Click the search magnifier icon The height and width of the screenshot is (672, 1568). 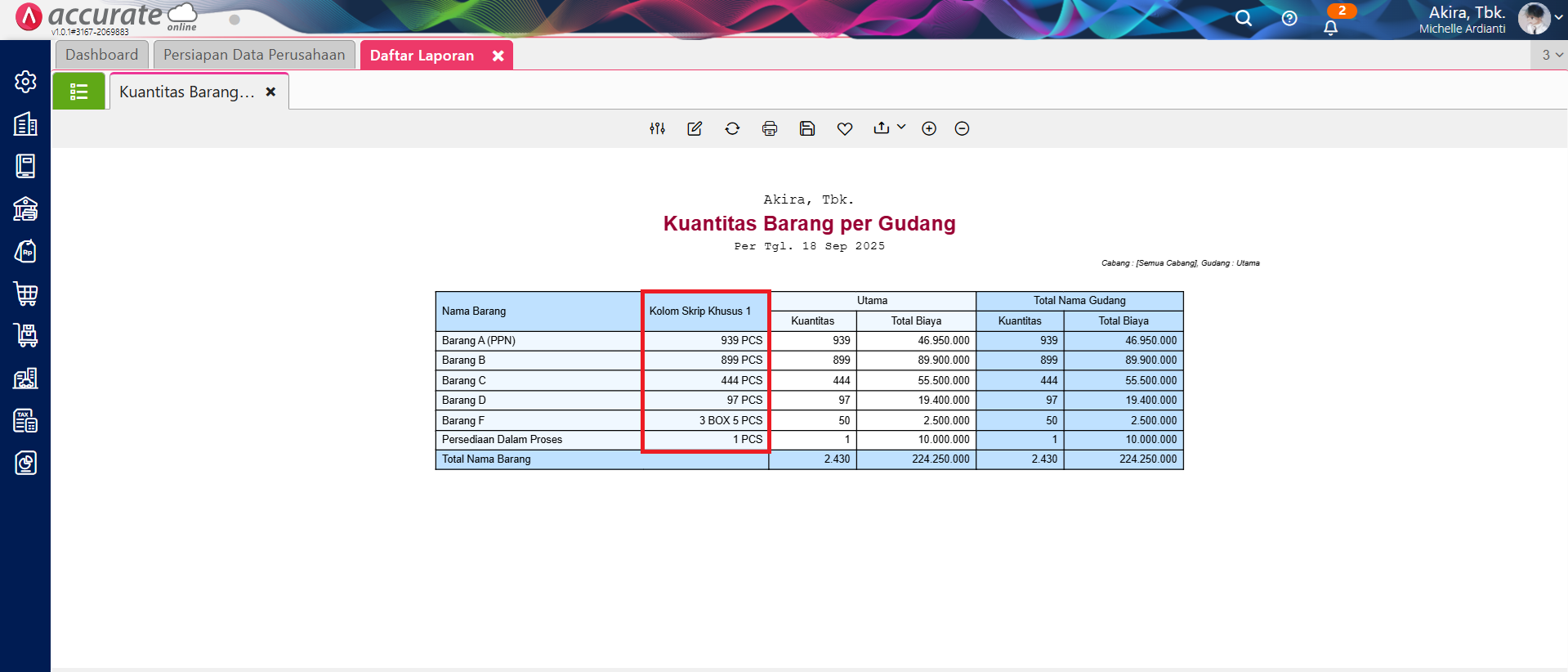click(x=1243, y=18)
